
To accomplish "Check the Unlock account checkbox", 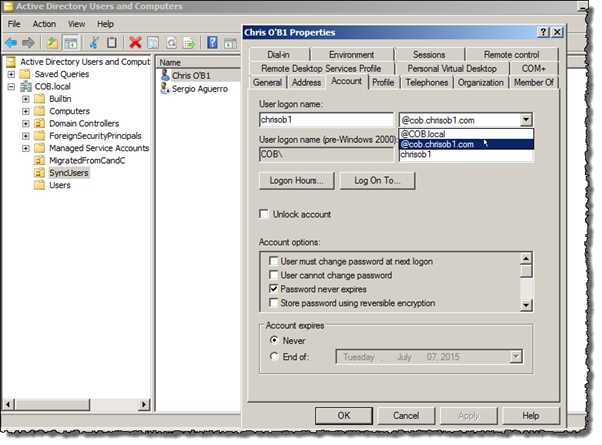I will coord(264,214).
